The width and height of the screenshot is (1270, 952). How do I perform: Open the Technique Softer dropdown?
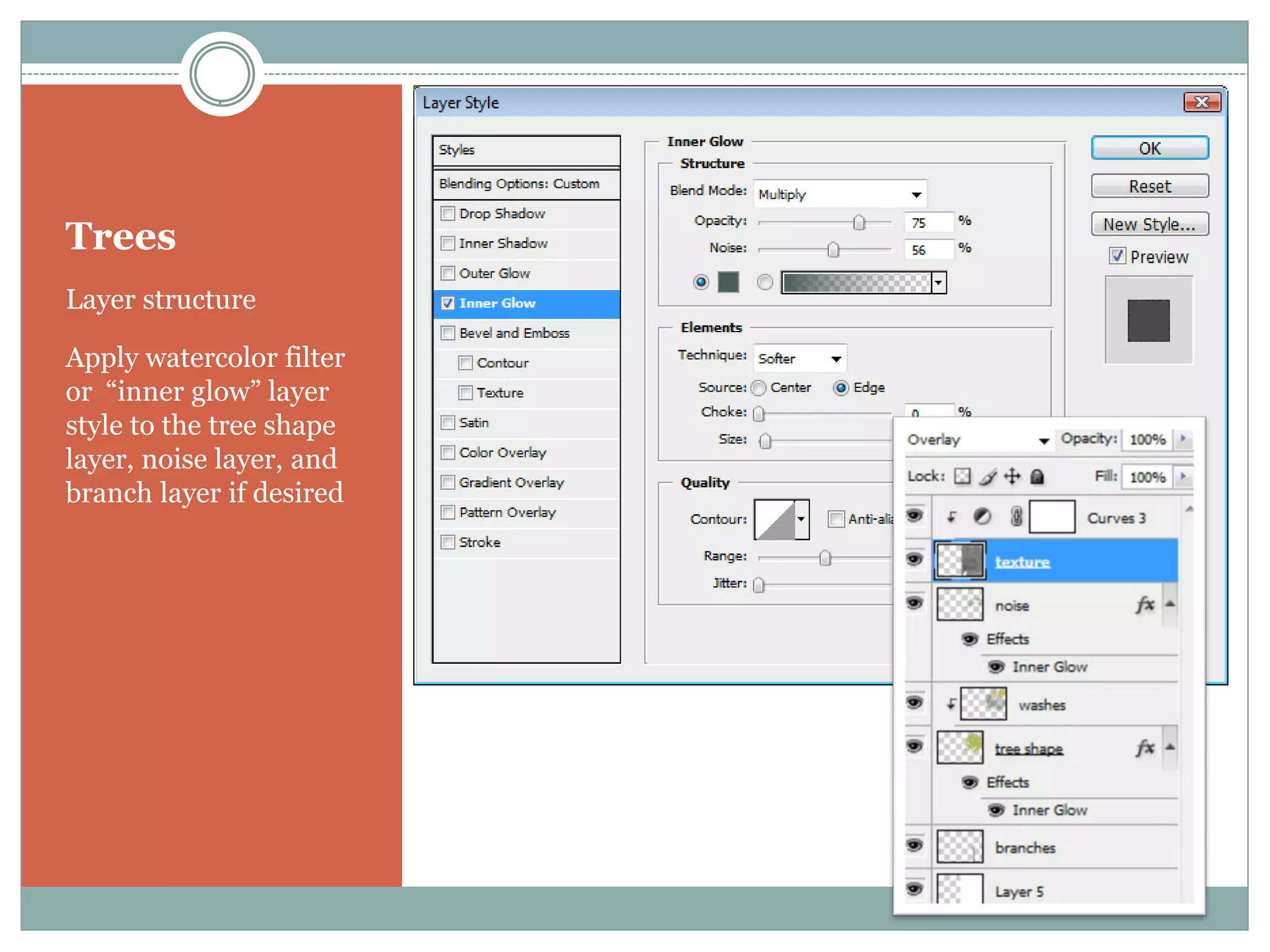point(800,359)
